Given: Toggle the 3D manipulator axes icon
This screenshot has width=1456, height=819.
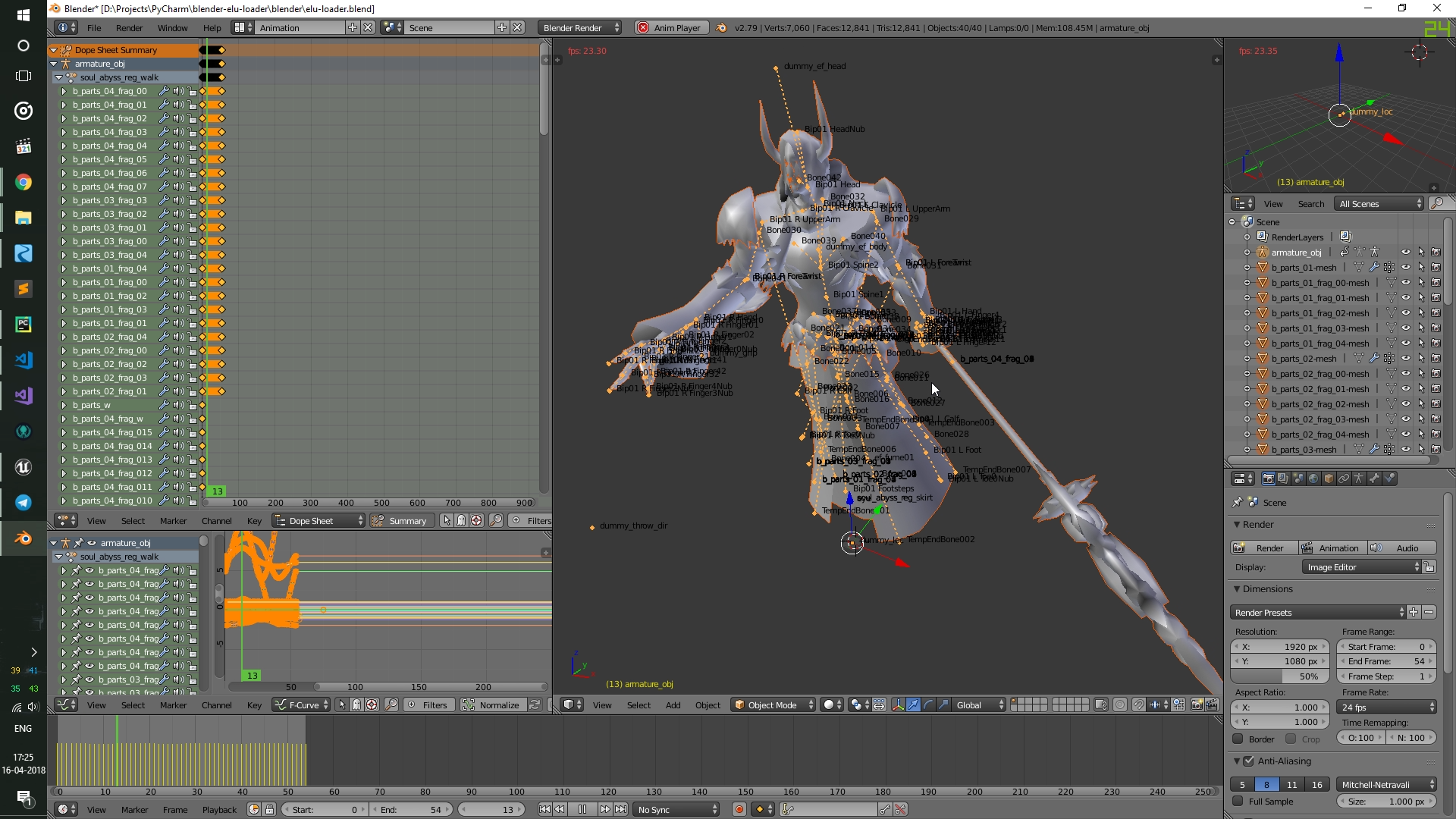Looking at the screenshot, I should pos(898,704).
